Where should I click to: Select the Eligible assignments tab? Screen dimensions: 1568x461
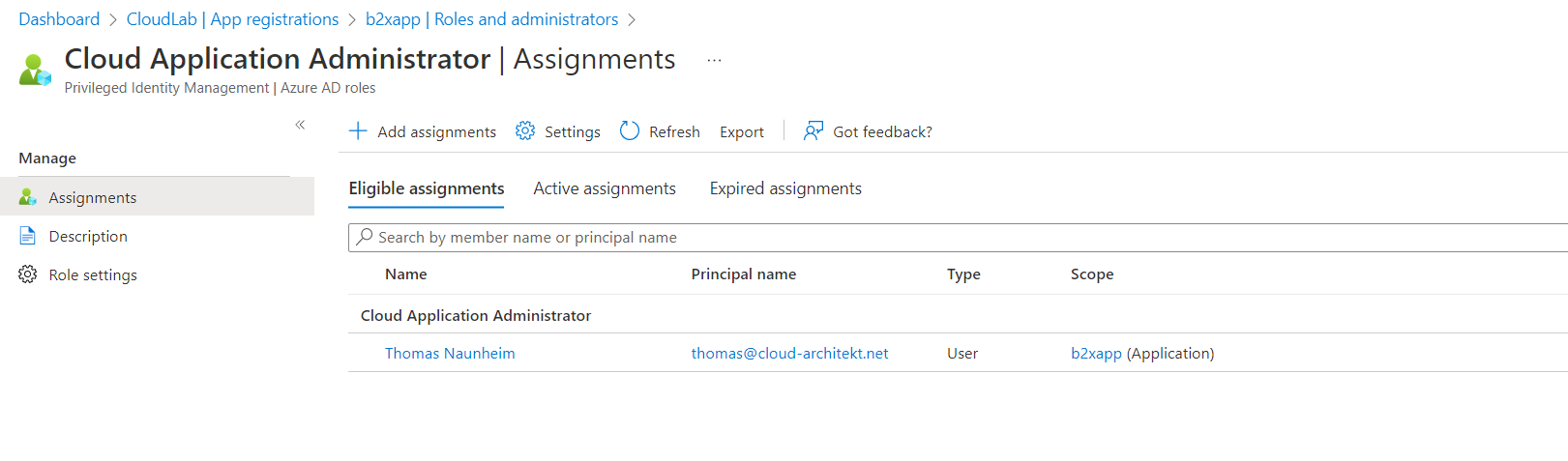coord(427,188)
